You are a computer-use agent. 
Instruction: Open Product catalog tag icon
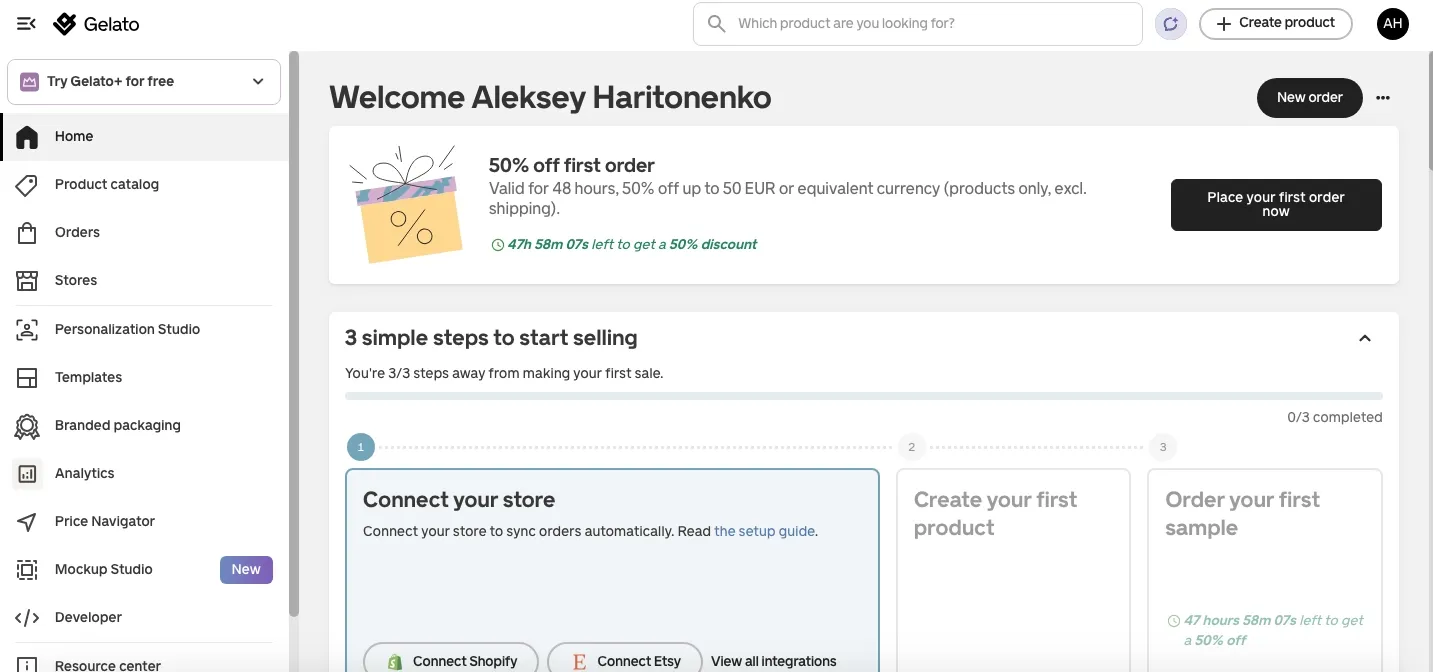pos(27,184)
